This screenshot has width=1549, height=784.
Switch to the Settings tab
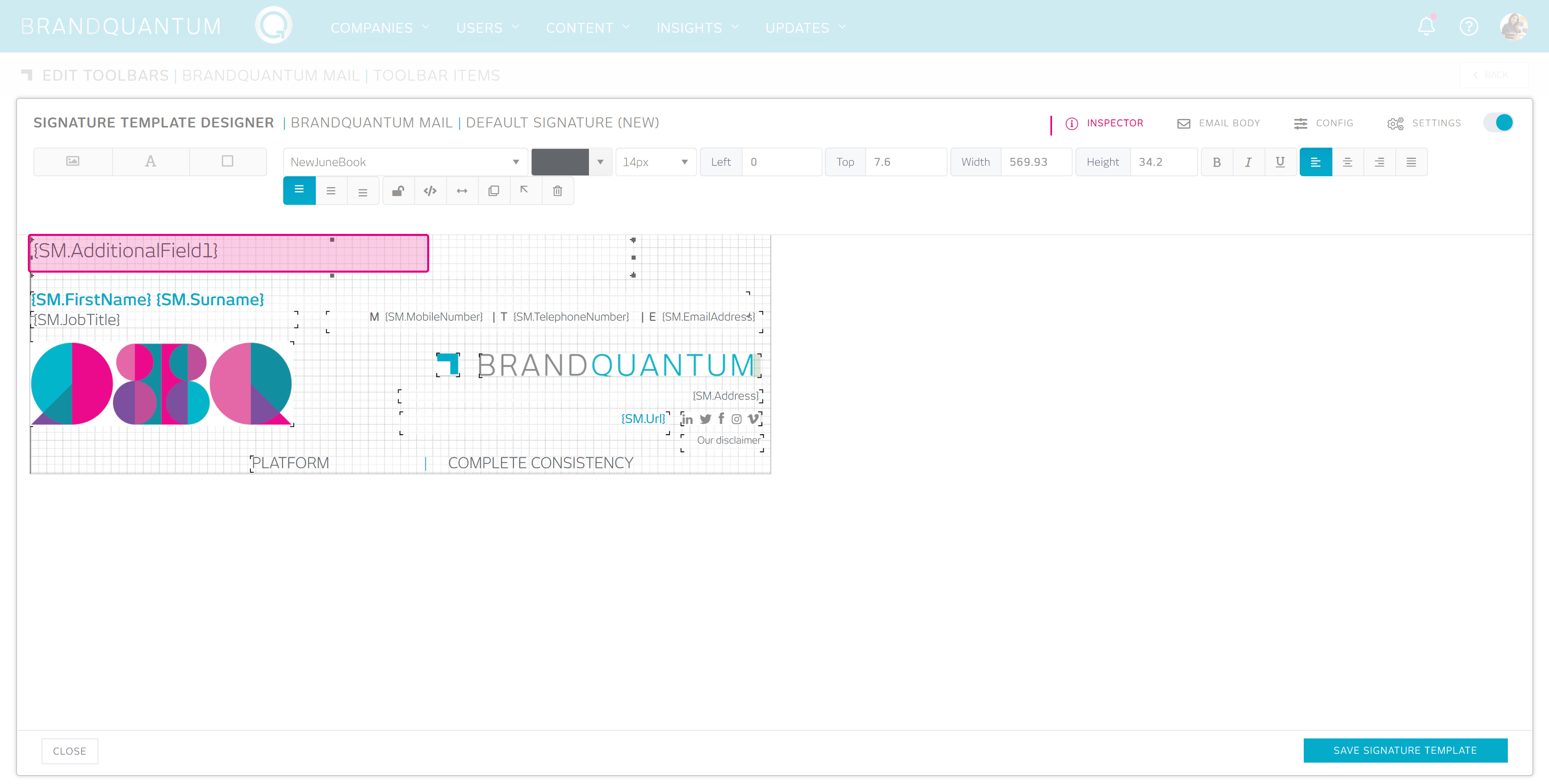coord(1424,123)
